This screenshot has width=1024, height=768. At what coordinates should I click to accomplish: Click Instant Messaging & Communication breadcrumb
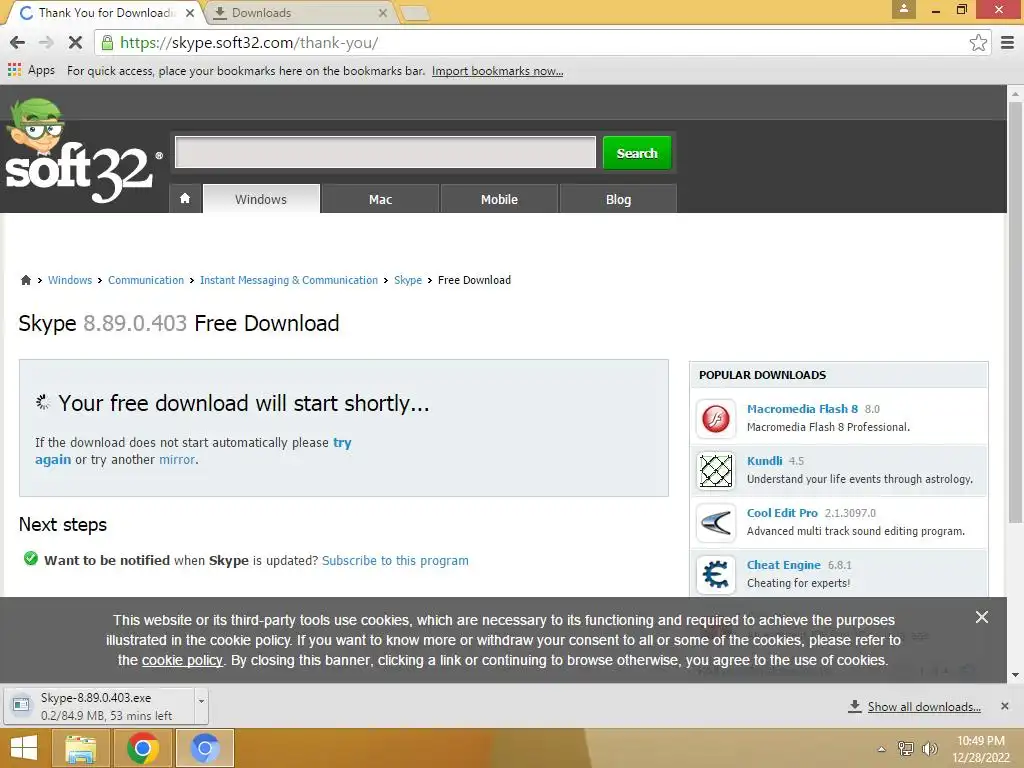point(289,280)
